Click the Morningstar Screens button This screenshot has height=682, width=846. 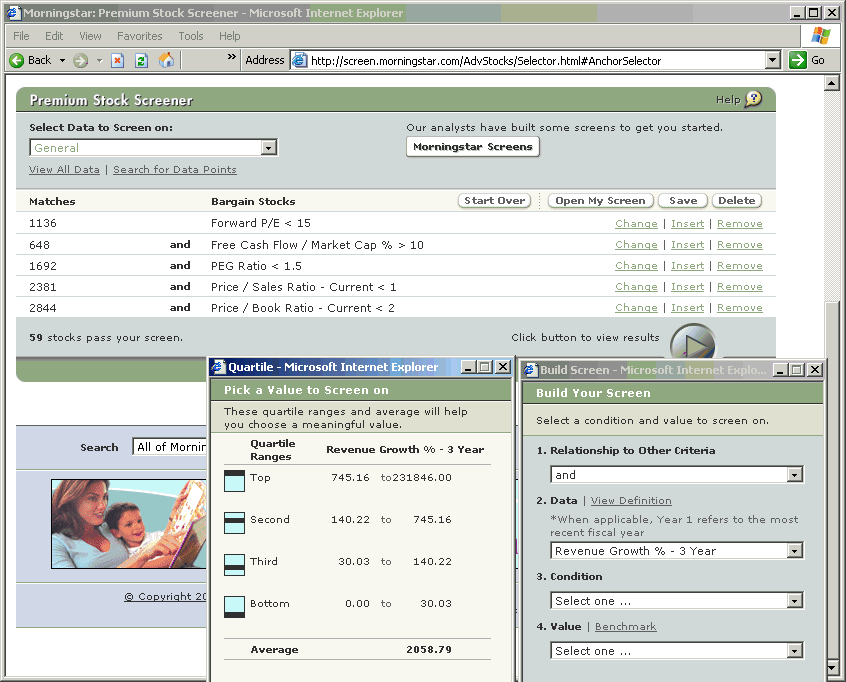(x=473, y=147)
